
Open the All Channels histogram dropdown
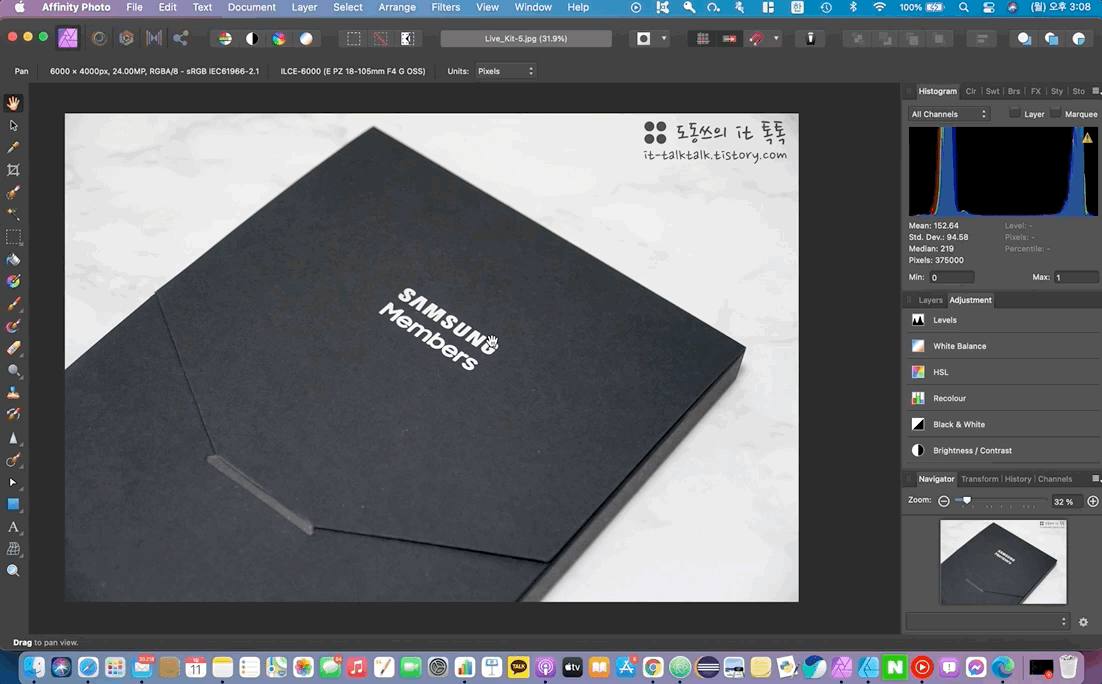(949, 114)
